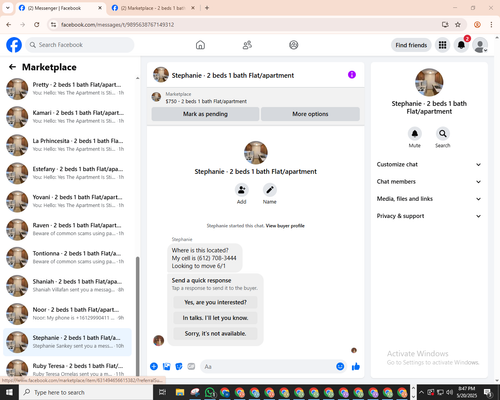Mute this conversation with the bell icon
The width and height of the screenshot is (500, 400).
(x=415, y=134)
